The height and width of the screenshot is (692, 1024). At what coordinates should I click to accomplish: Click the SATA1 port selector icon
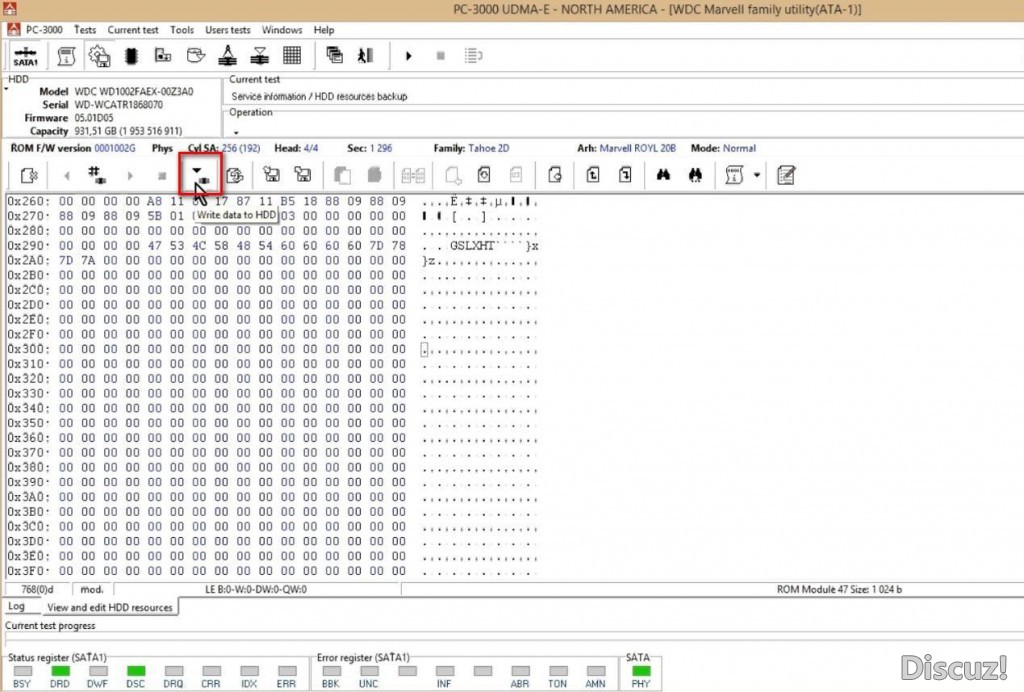click(25, 56)
